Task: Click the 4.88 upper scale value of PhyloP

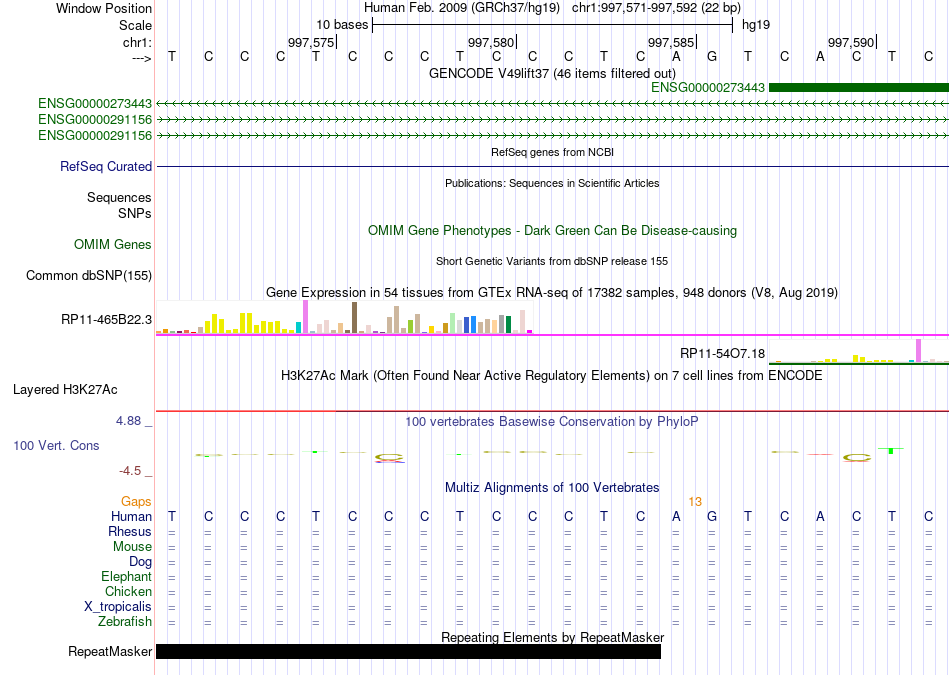Action: pyautogui.click(x=128, y=421)
